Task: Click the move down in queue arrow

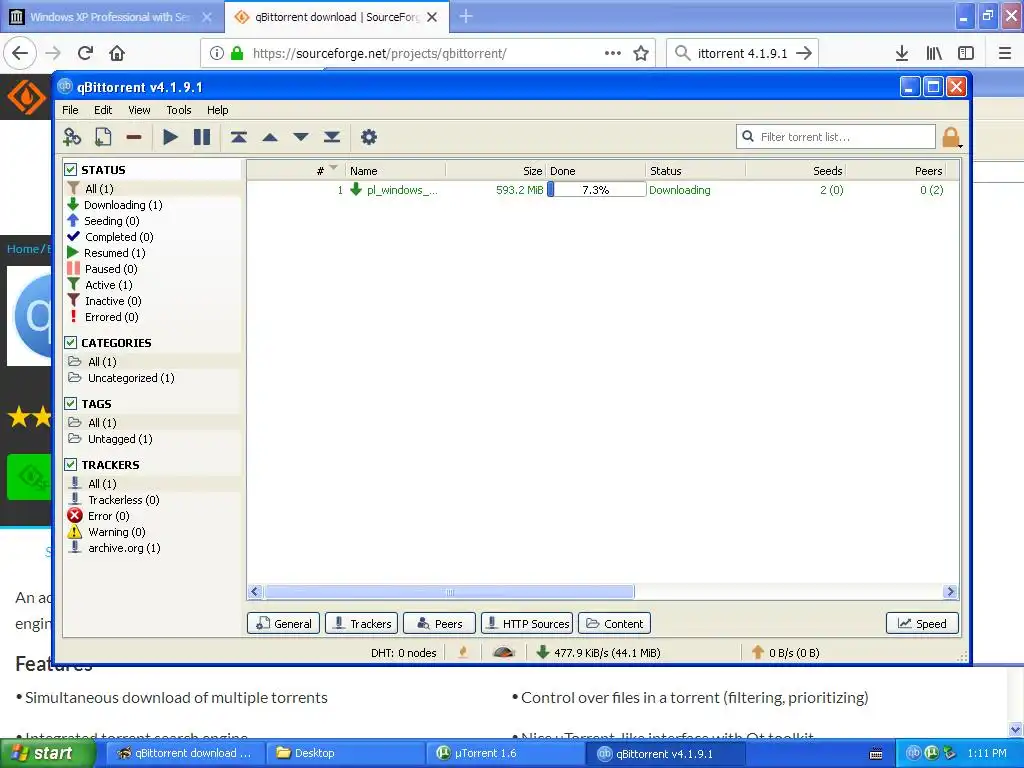Action: click(x=300, y=137)
